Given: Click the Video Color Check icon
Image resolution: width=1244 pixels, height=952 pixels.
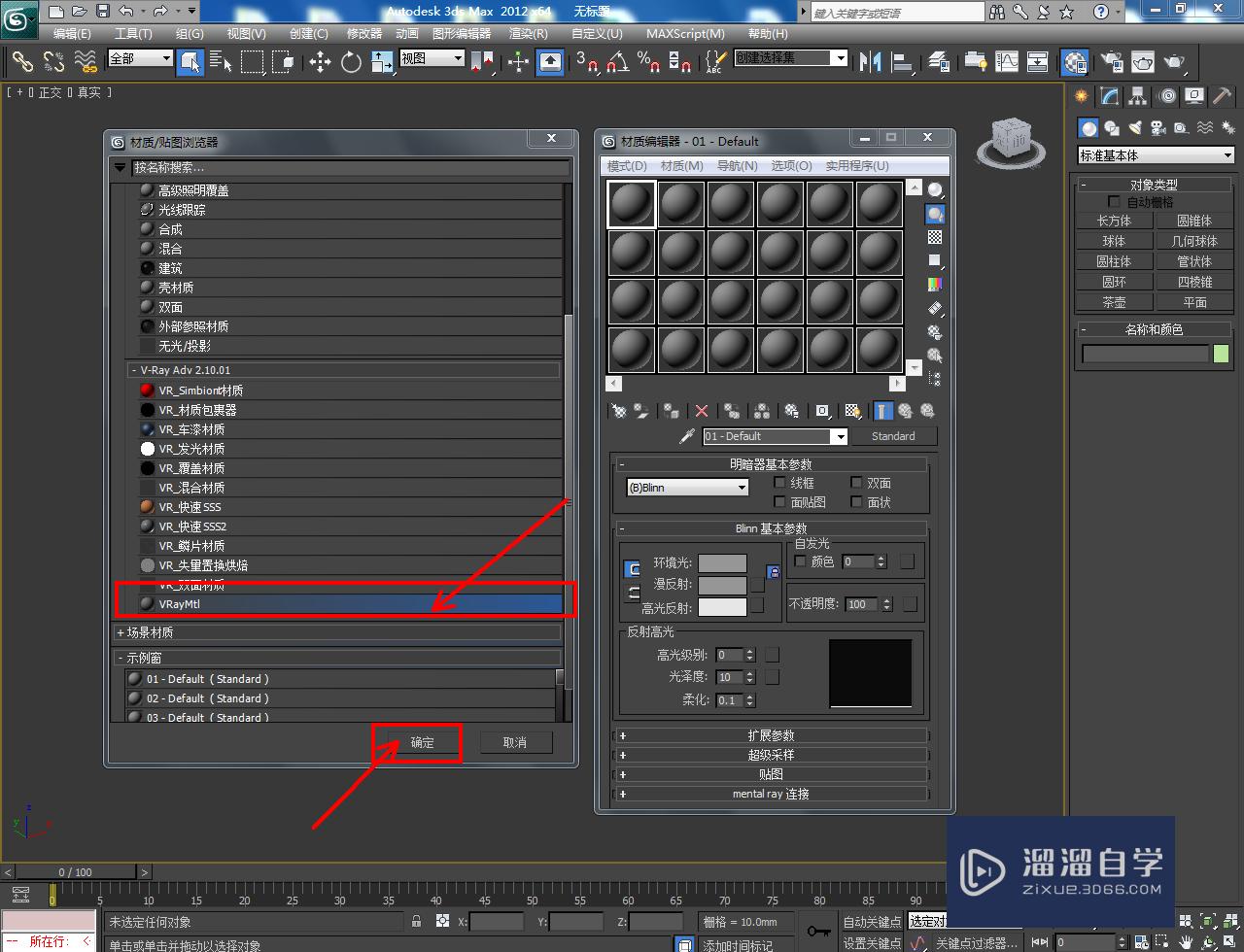Looking at the screenshot, I should (x=935, y=285).
